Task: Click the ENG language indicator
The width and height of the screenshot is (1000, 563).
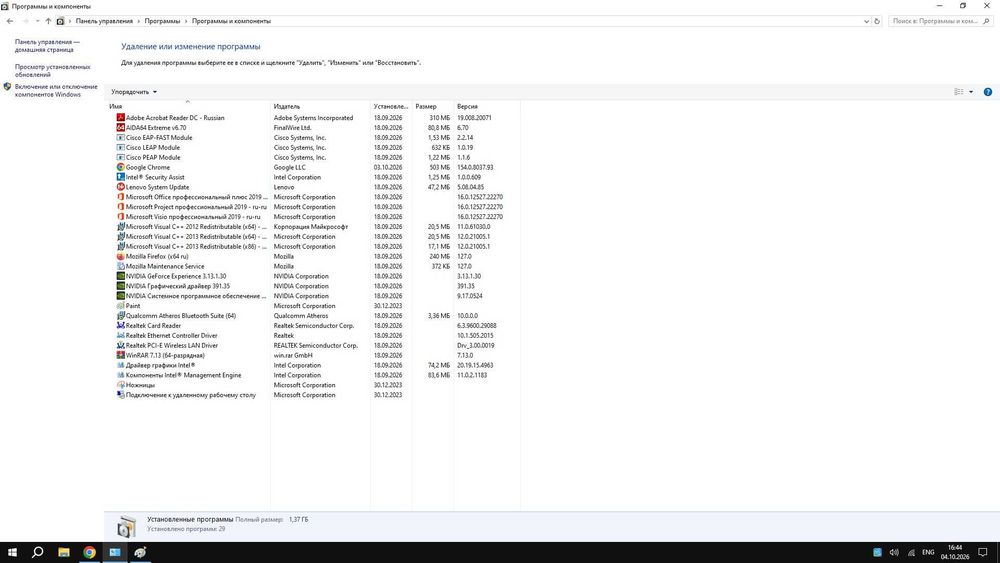Action: (x=928, y=552)
